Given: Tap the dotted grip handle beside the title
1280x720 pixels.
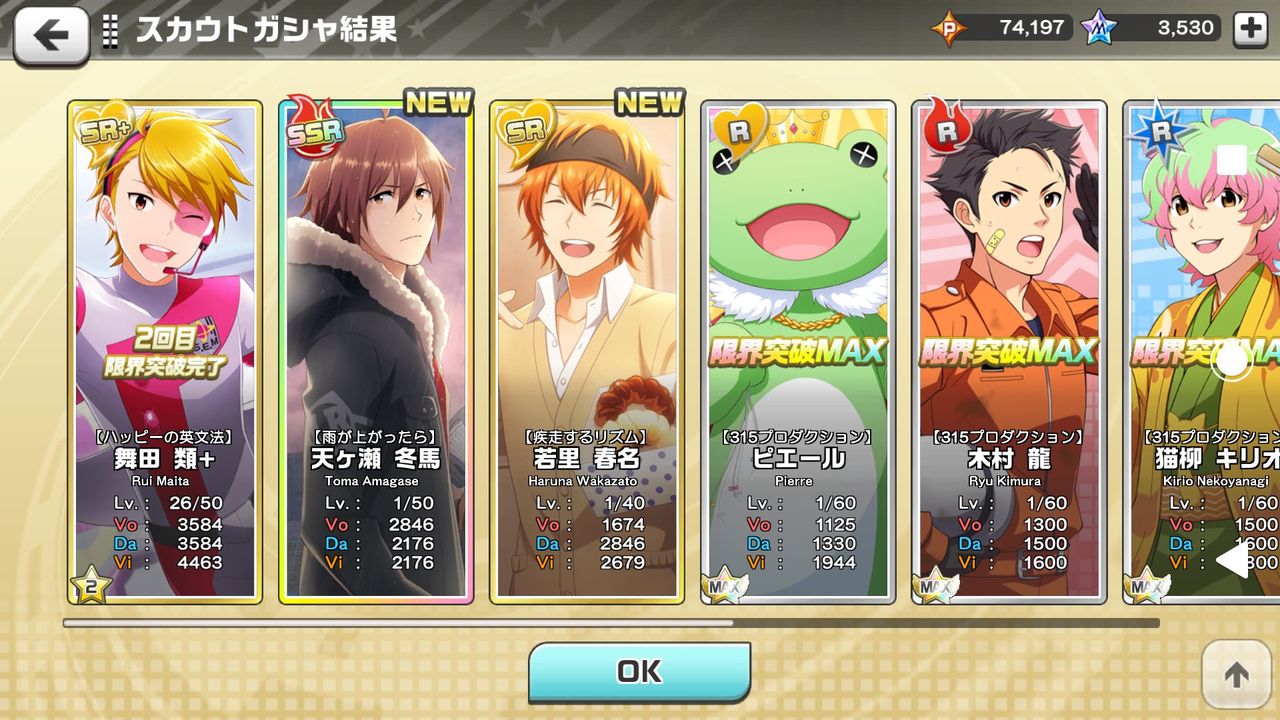Looking at the screenshot, I should point(110,31).
